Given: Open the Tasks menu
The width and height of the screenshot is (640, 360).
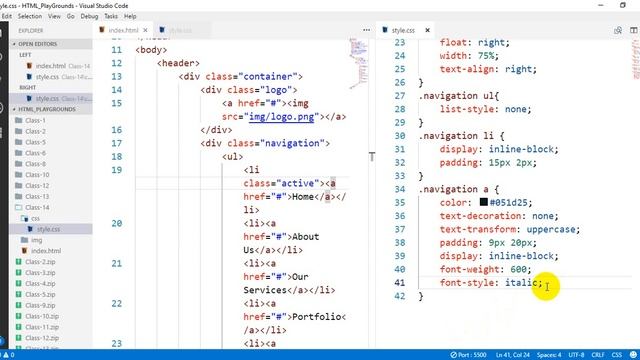Looking at the screenshot, I should tap(111, 16).
